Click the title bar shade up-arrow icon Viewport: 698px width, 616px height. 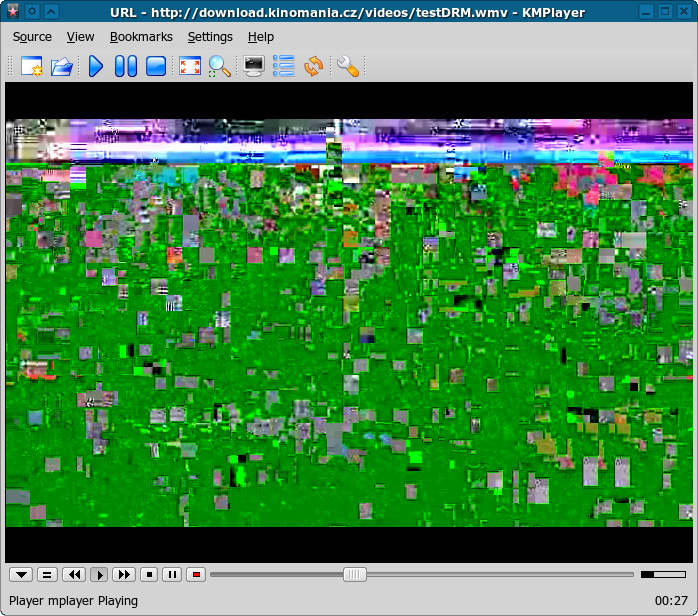pos(52,11)
